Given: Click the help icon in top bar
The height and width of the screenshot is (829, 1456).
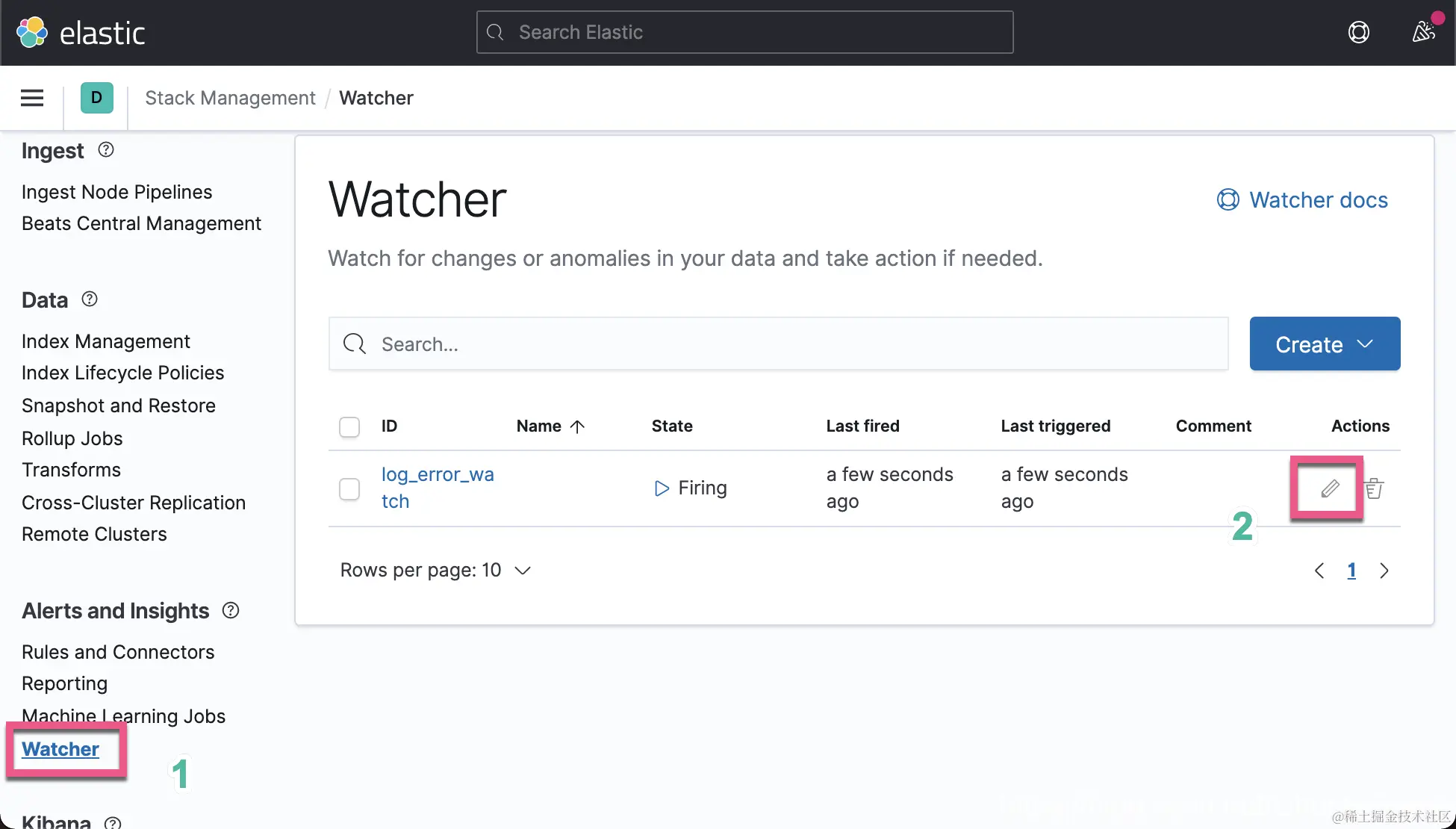Looking at the screenshot, I should (1359, 32).
